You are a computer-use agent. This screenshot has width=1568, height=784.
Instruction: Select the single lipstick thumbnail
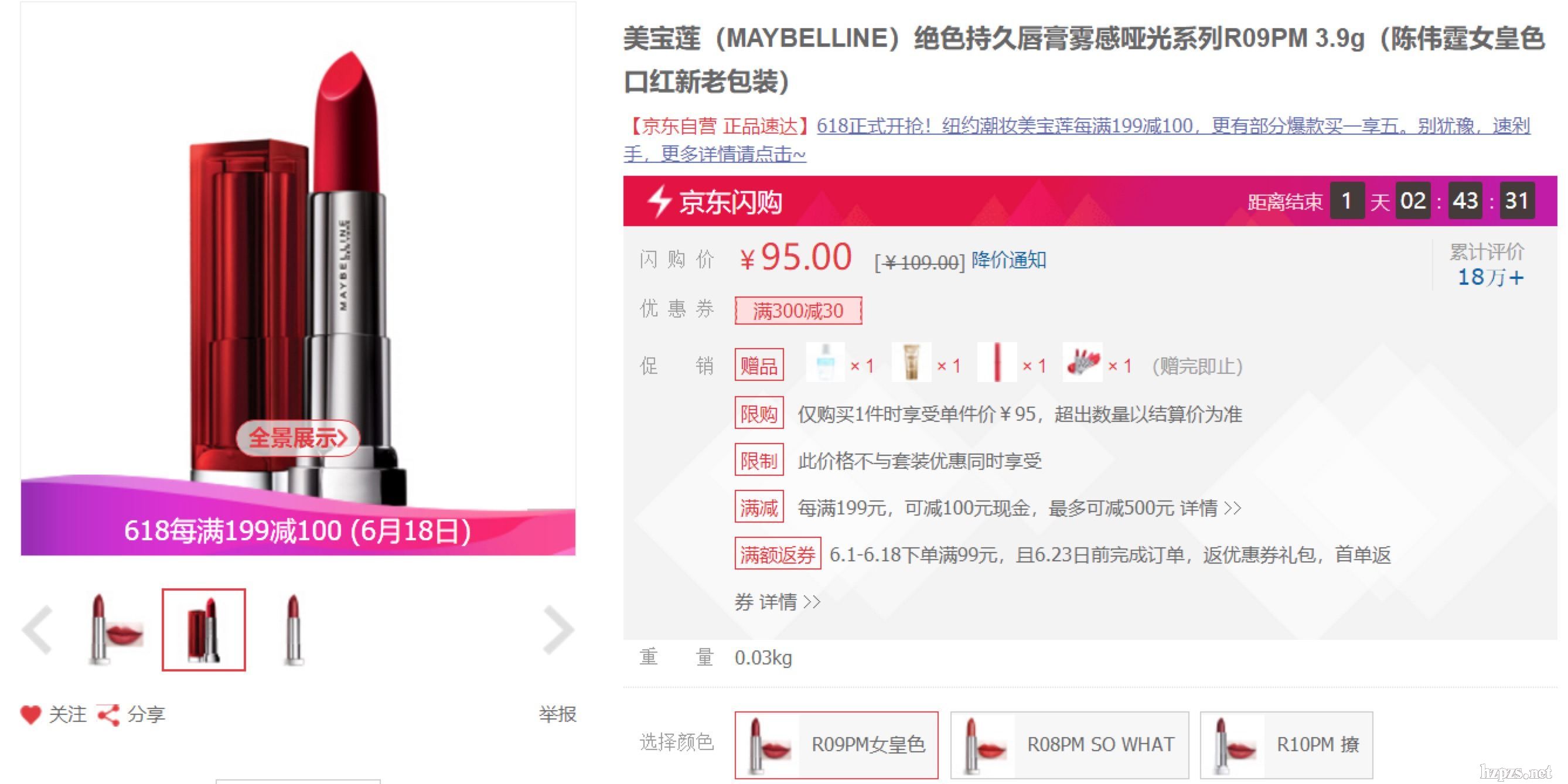[x=294, y=630]
